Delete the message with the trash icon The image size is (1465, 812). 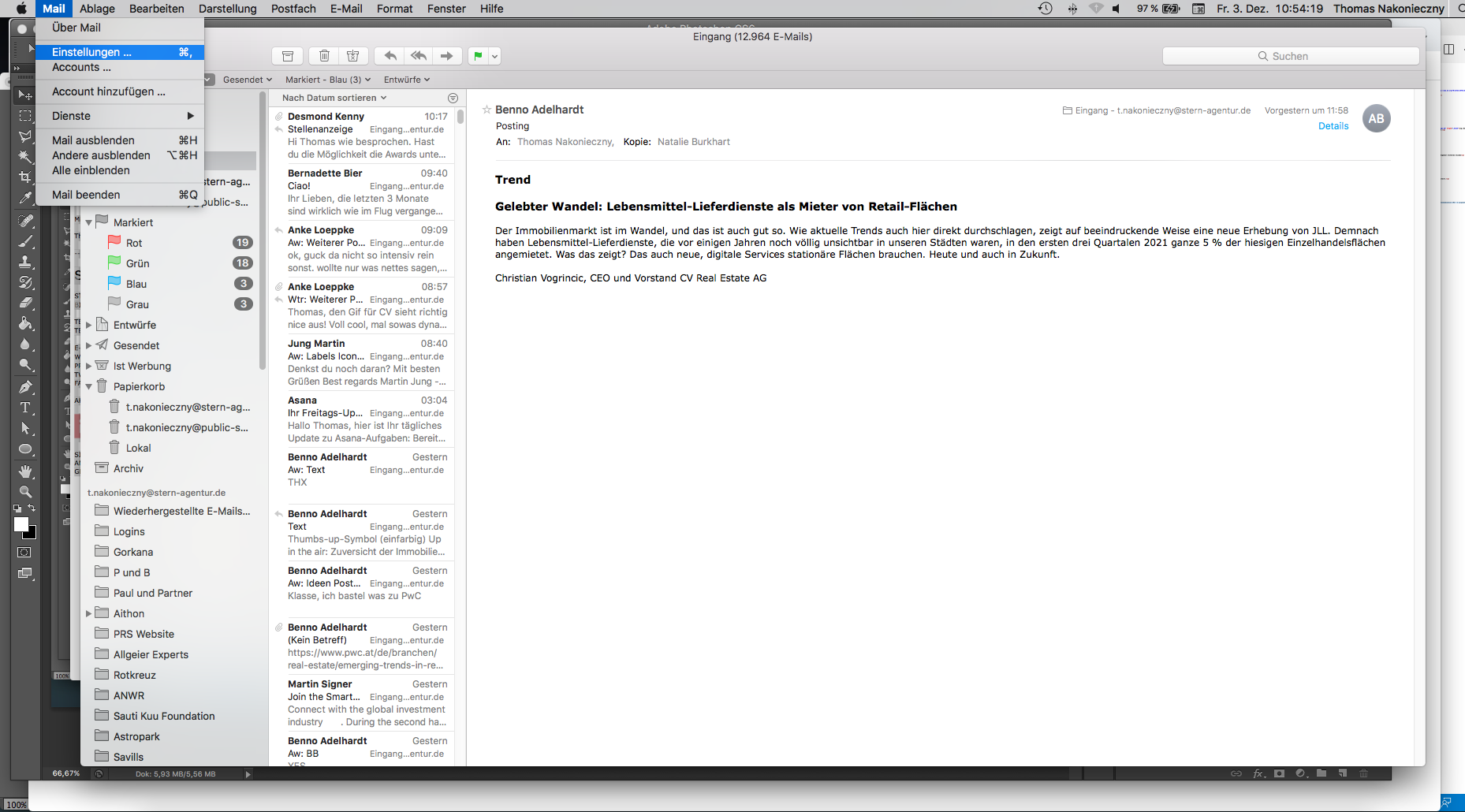coord(324,56)
